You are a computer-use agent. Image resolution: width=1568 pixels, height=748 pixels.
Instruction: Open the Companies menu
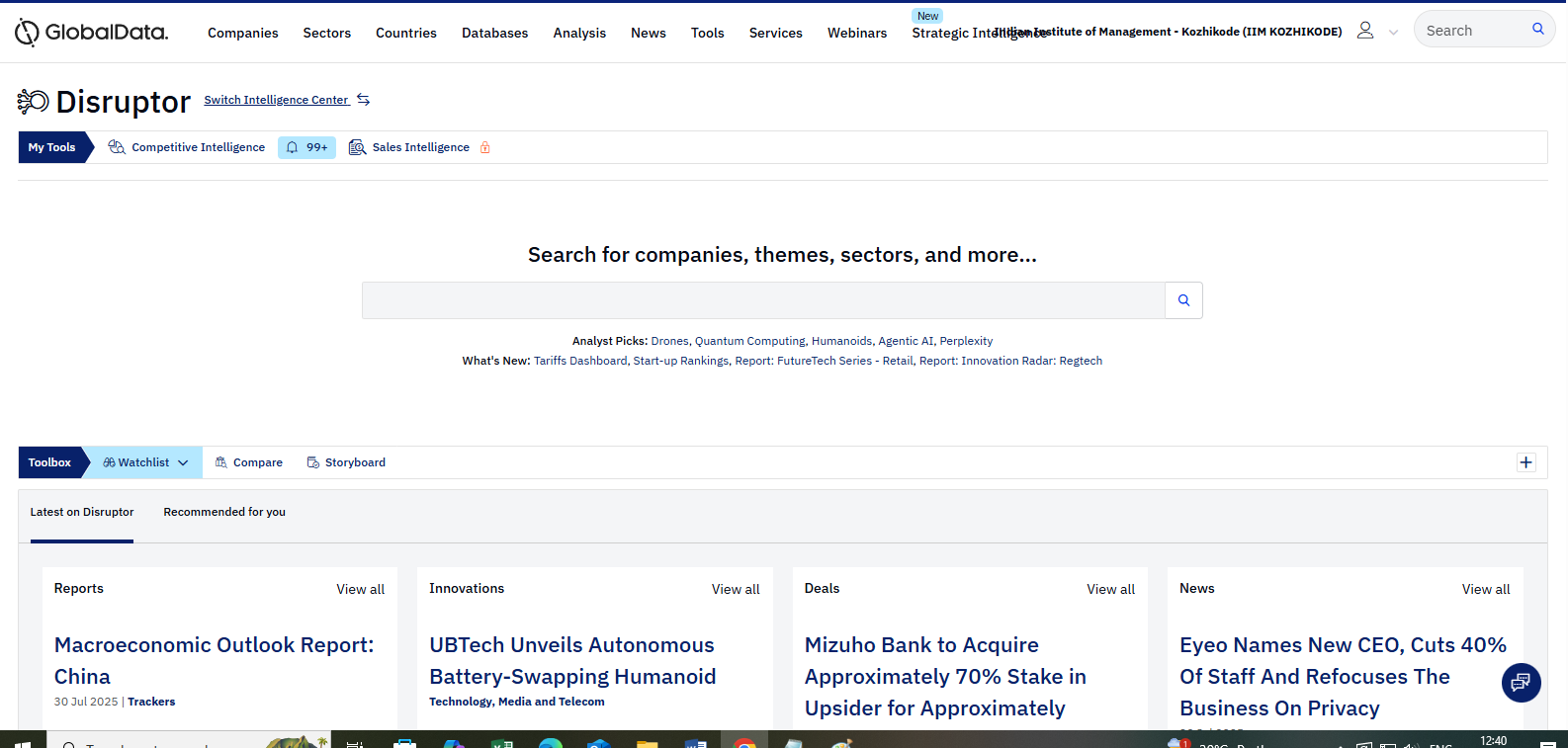tap(242, 33)
